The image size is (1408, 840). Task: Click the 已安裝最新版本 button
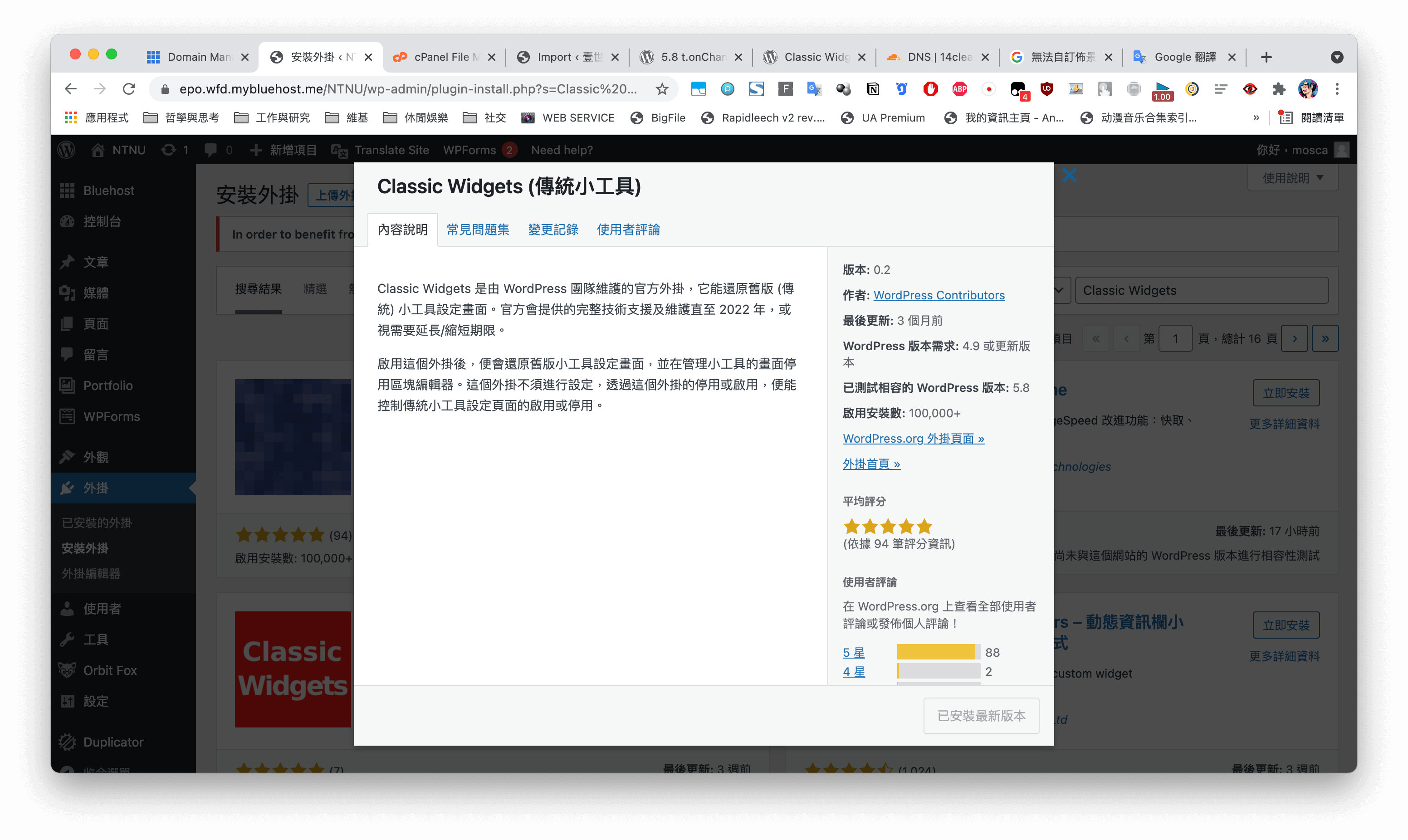tap(981, 716)
